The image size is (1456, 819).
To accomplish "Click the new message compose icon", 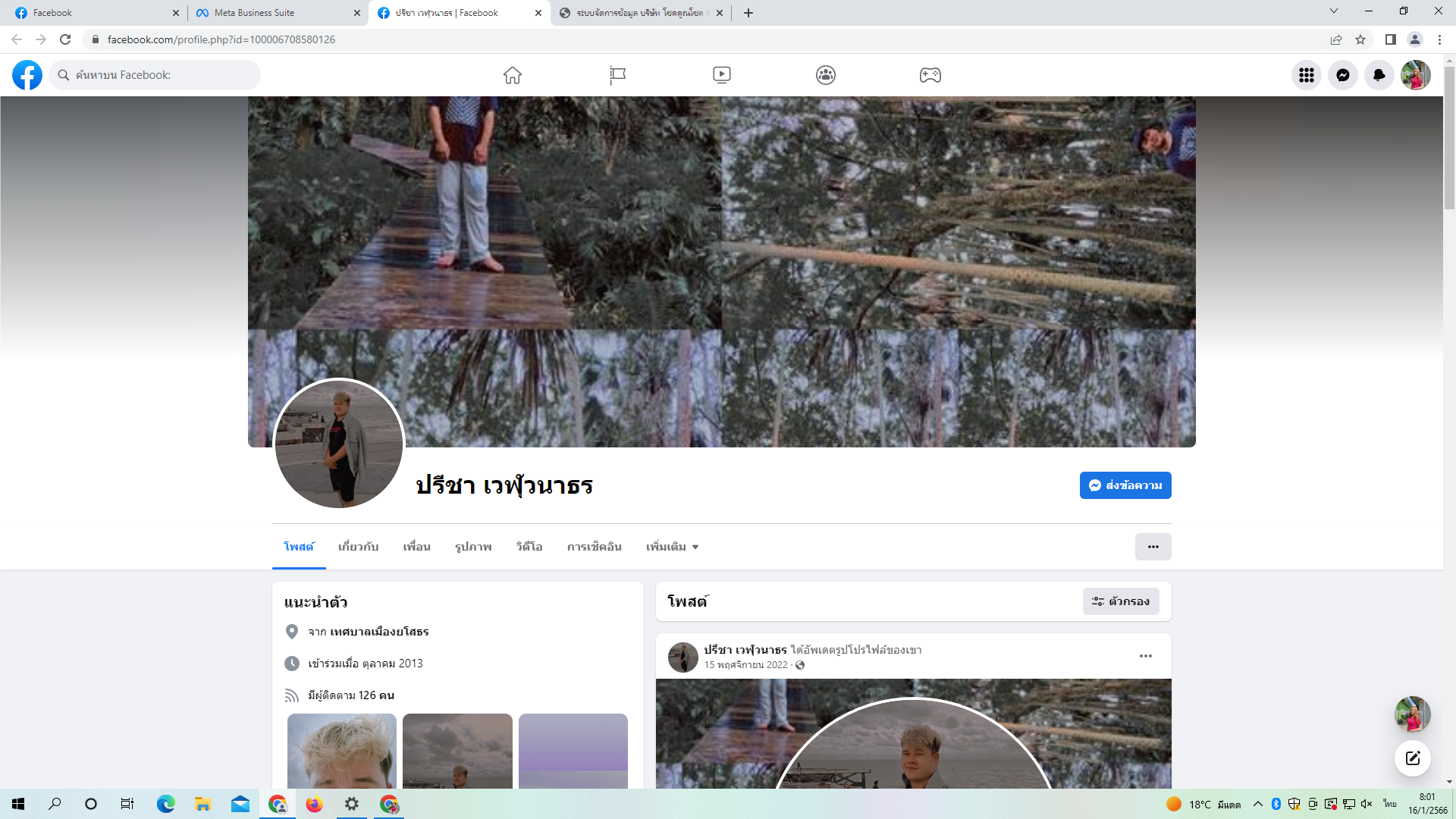I will 1413,758.
